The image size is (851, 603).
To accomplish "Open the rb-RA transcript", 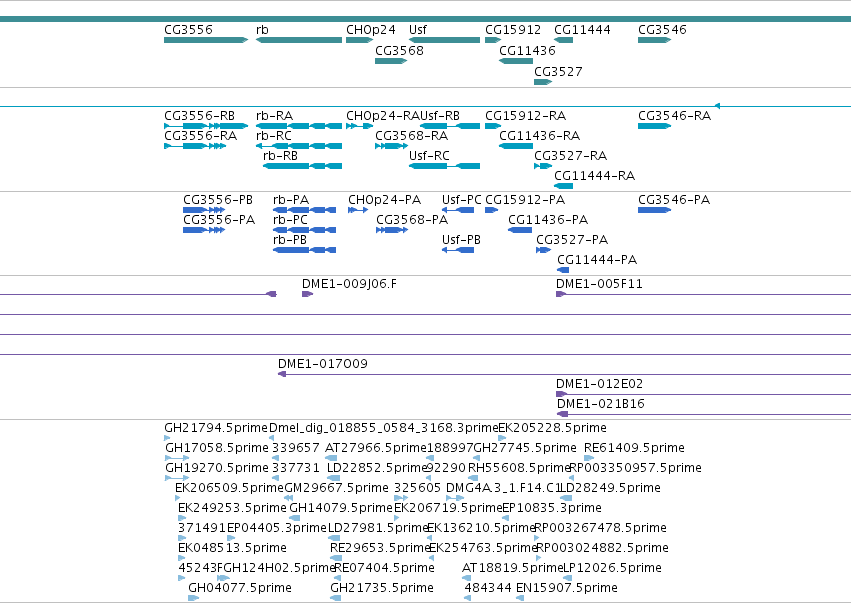I will click(299, 126).
